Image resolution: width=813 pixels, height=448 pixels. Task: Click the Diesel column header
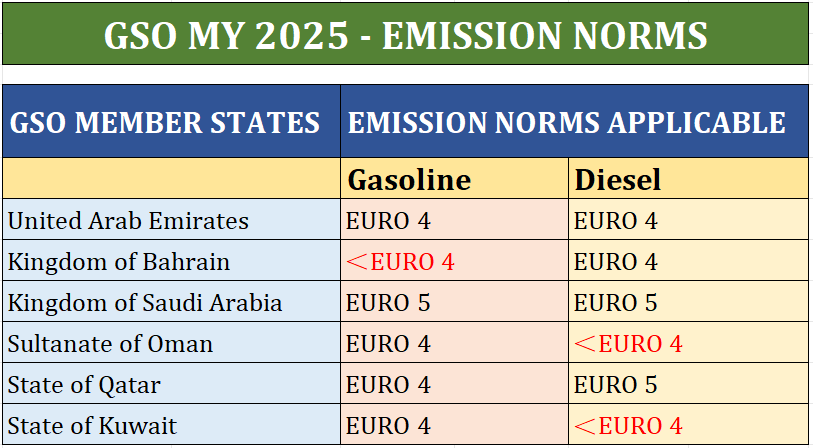tap(689, 178)
